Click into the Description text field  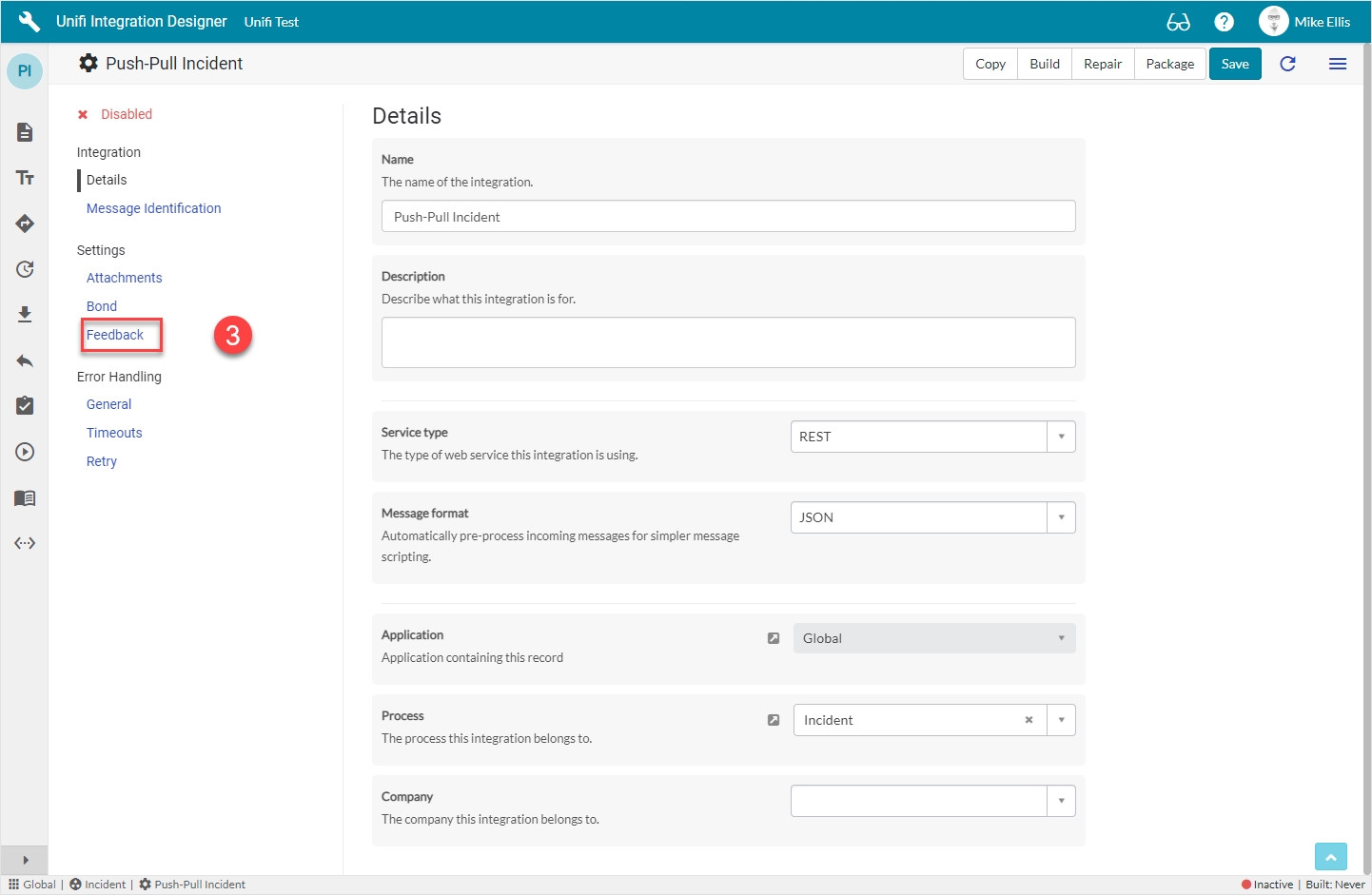point(728,342)
